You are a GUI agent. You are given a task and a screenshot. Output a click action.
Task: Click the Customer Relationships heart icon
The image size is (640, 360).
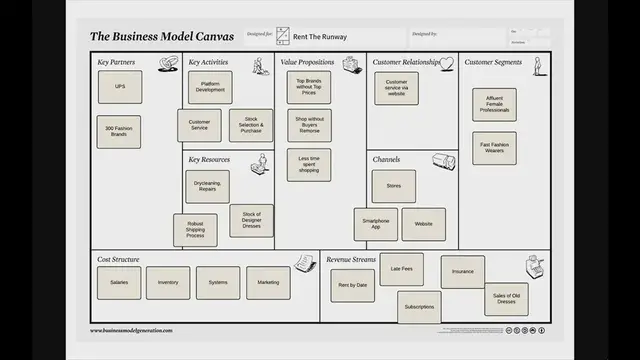(x=447, y=64)
